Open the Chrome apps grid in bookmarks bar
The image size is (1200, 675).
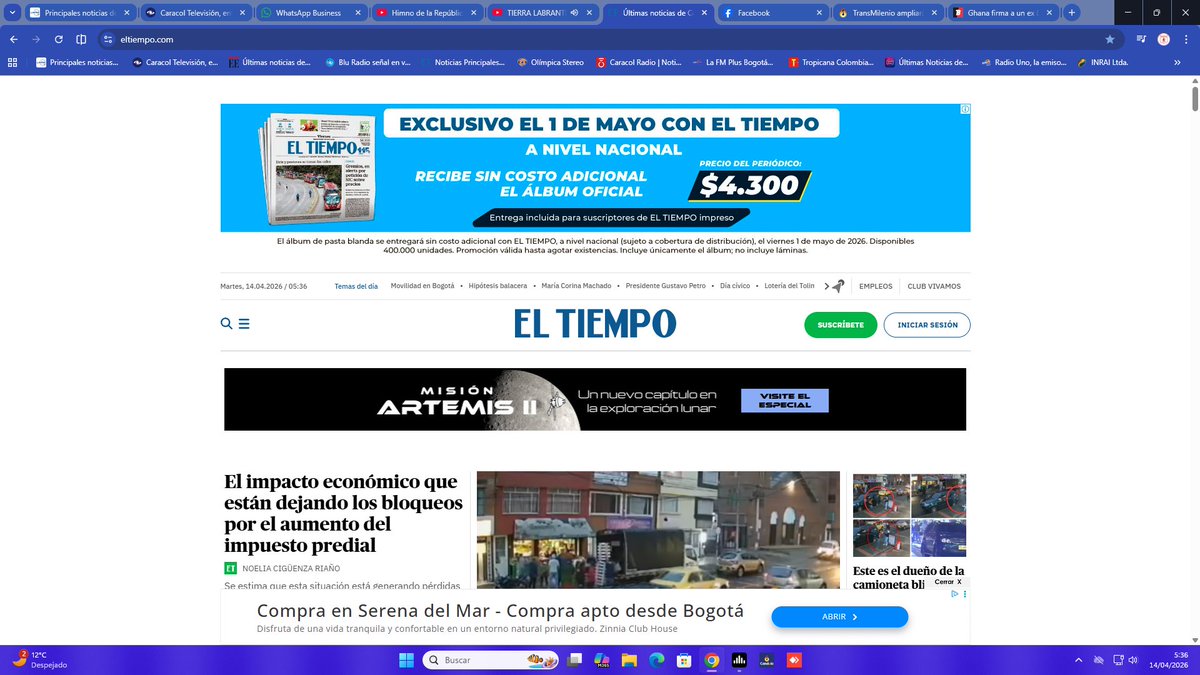(x=12, y=62)
